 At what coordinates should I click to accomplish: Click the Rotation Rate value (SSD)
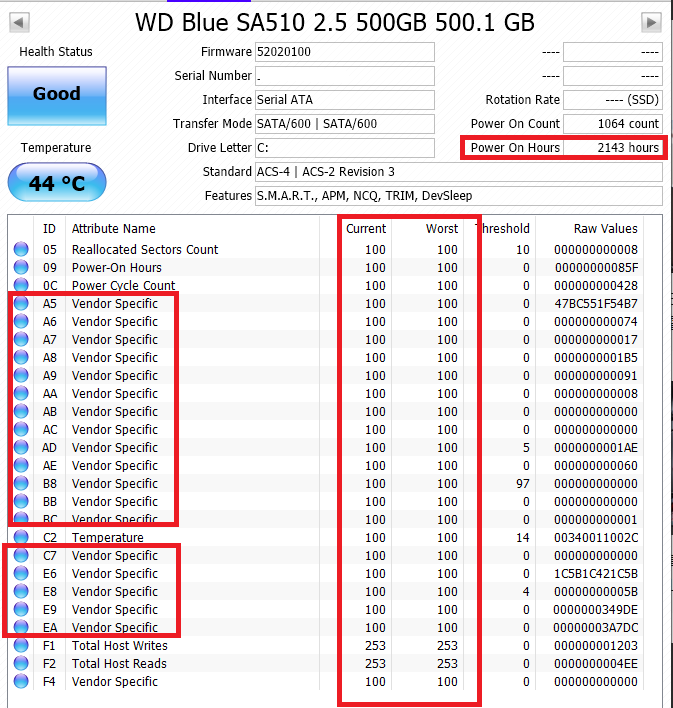coord(613,100)
